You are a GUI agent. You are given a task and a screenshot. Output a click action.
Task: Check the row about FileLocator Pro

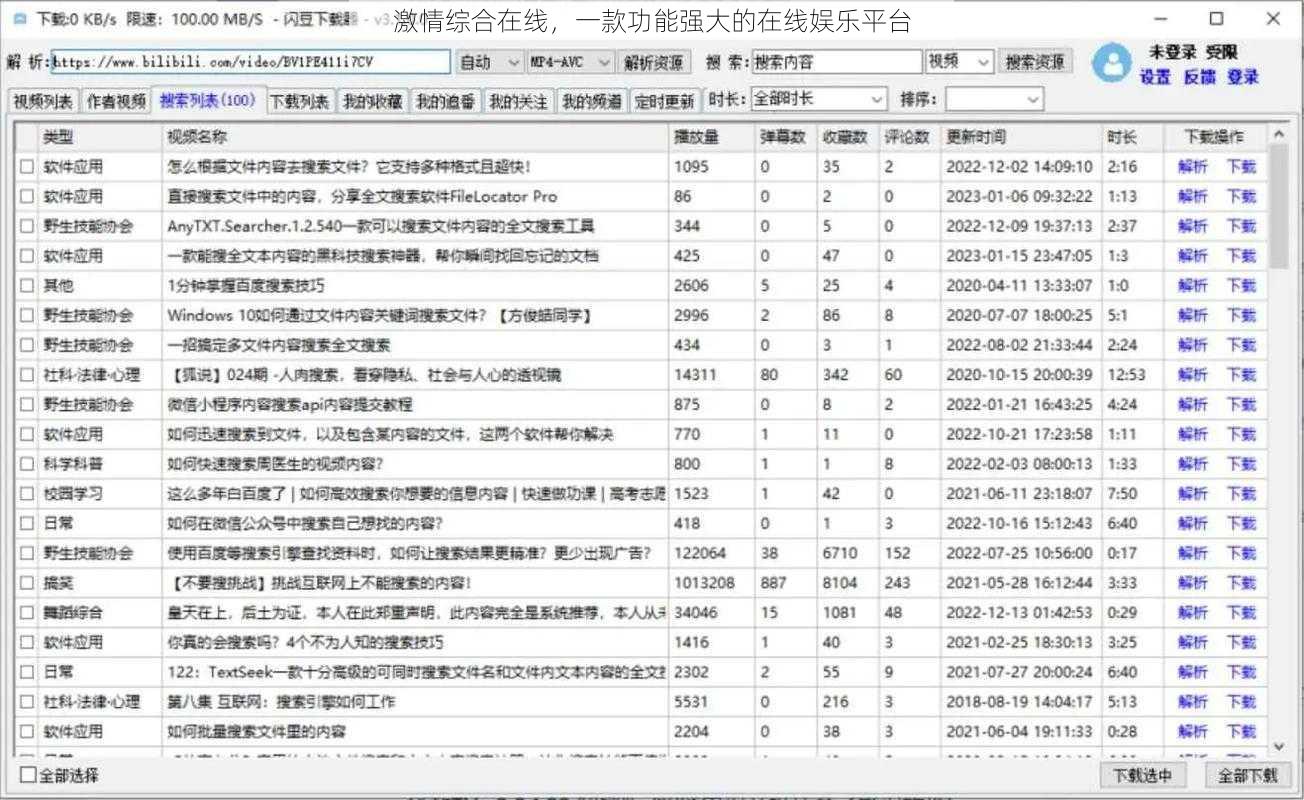point(26,197)
